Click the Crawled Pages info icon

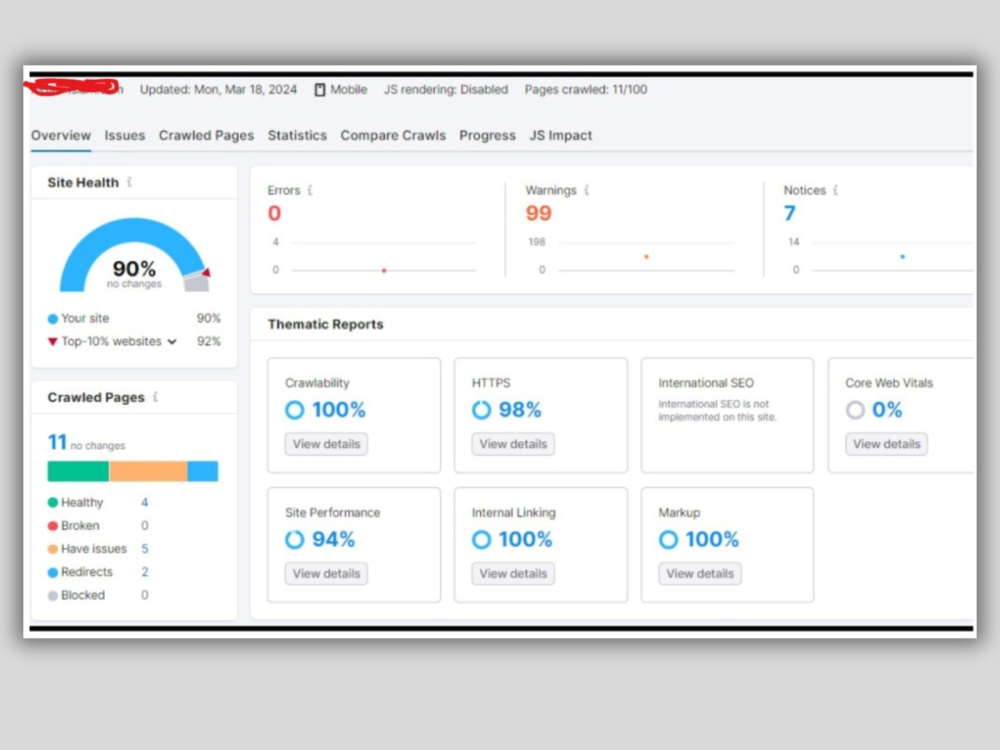coord(156,397)
